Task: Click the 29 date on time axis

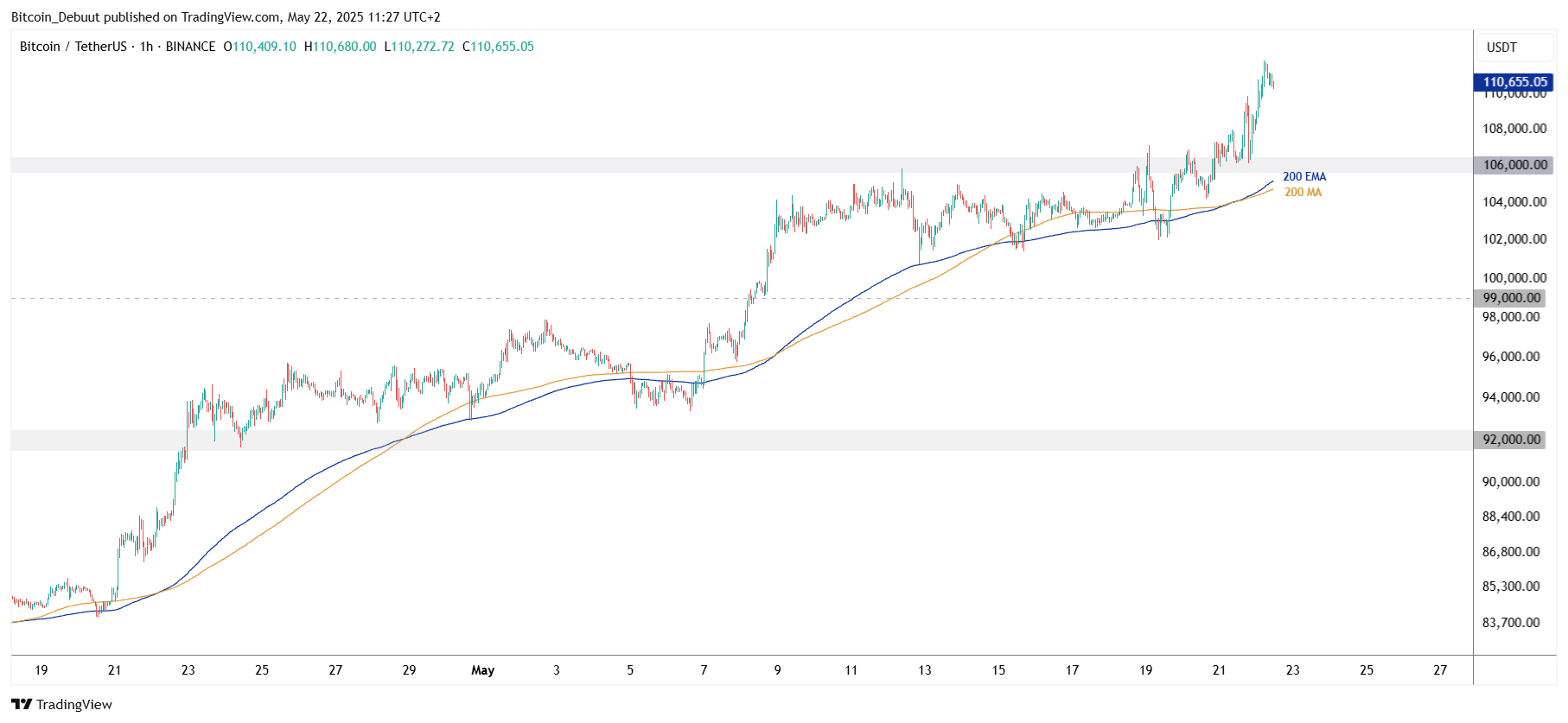Action: point(409,670)
